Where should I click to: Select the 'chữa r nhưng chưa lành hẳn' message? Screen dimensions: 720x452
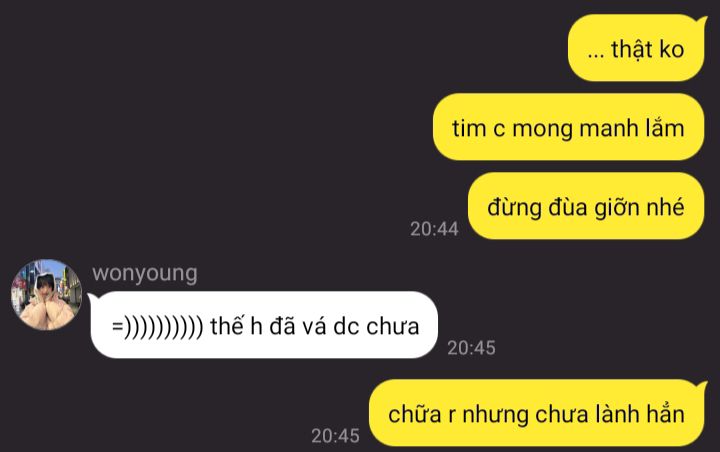[537, 413]
